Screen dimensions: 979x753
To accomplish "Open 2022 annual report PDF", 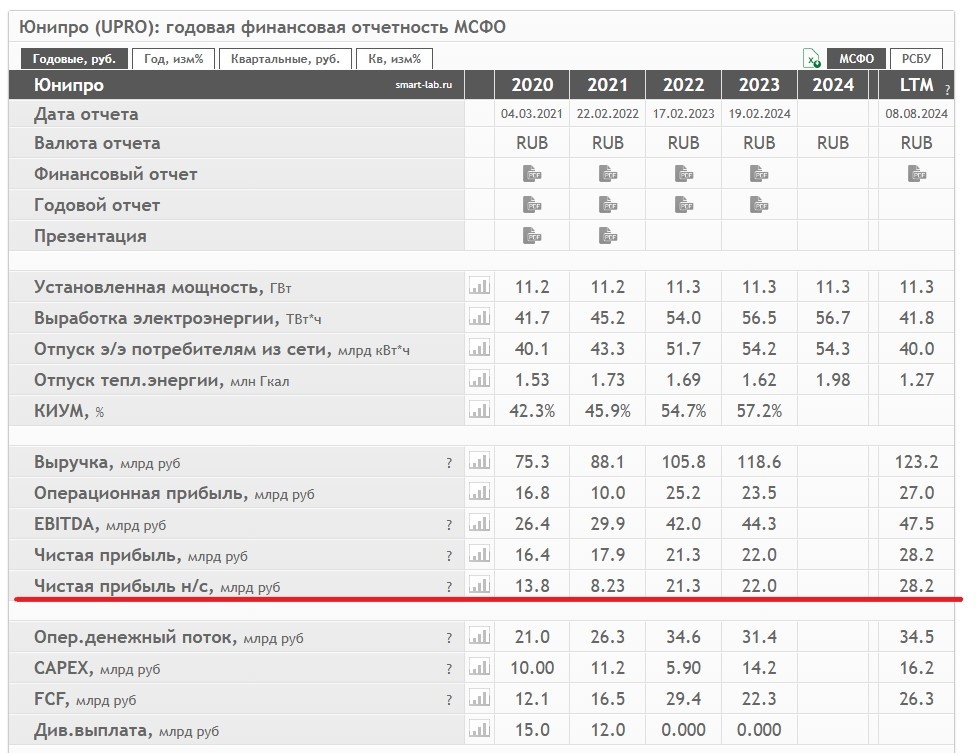I will [x=684, y=205].
